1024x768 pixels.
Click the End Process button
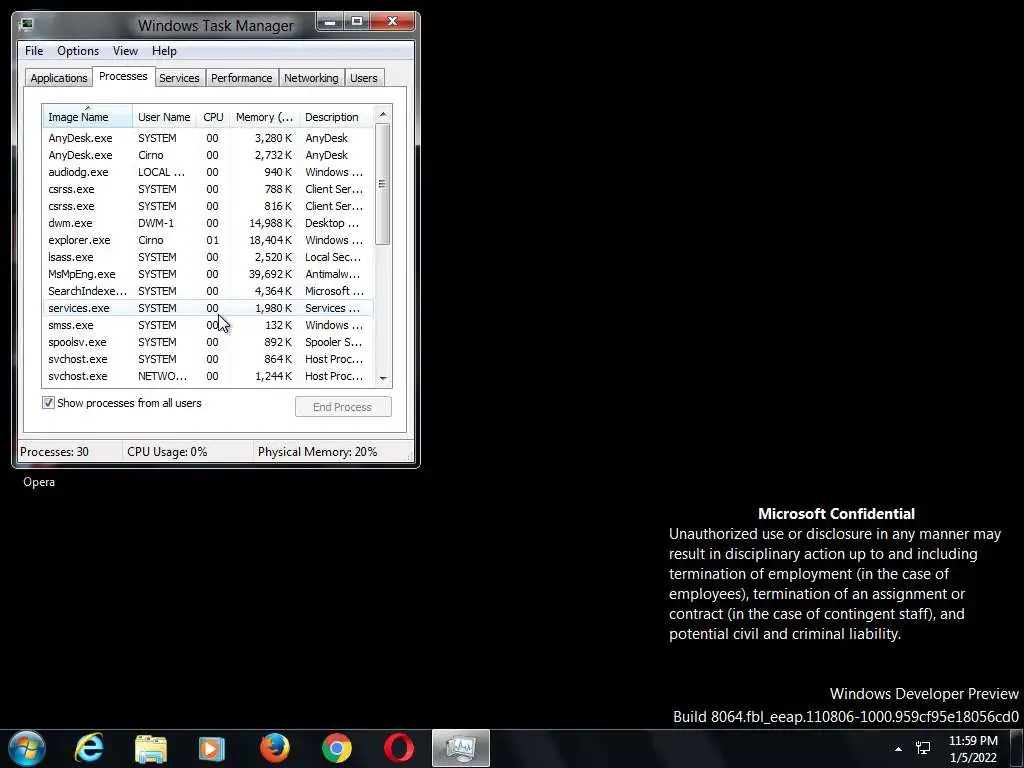pos(343,407)
